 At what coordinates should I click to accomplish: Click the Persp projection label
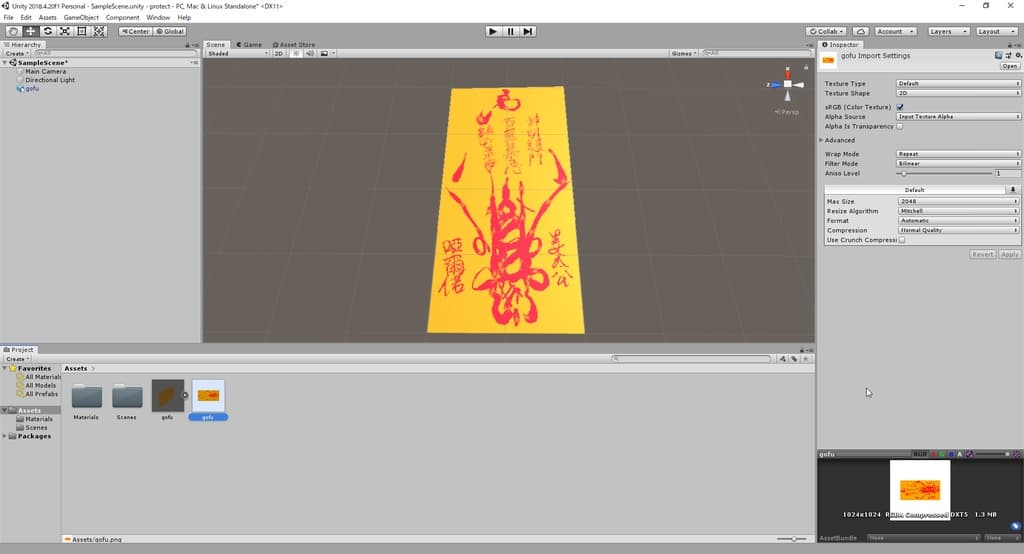point(787,112)
